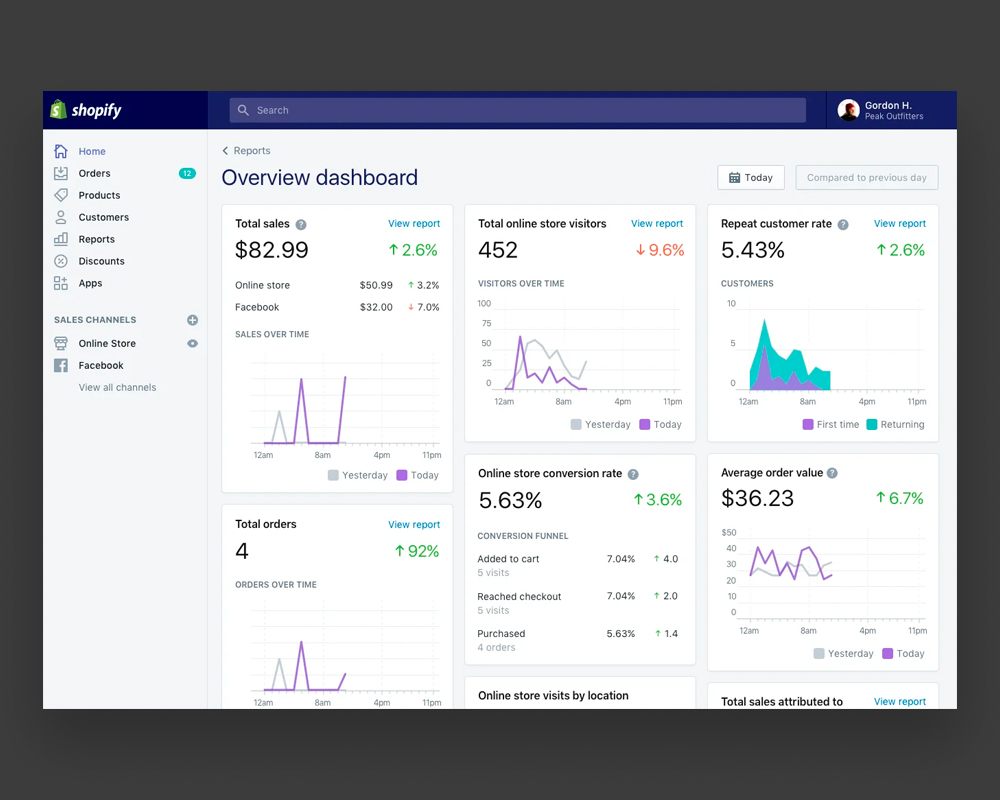This screenshot has height=800, width=1000.
Task: Go to Customers in sidebar
Action: [104, 217]
